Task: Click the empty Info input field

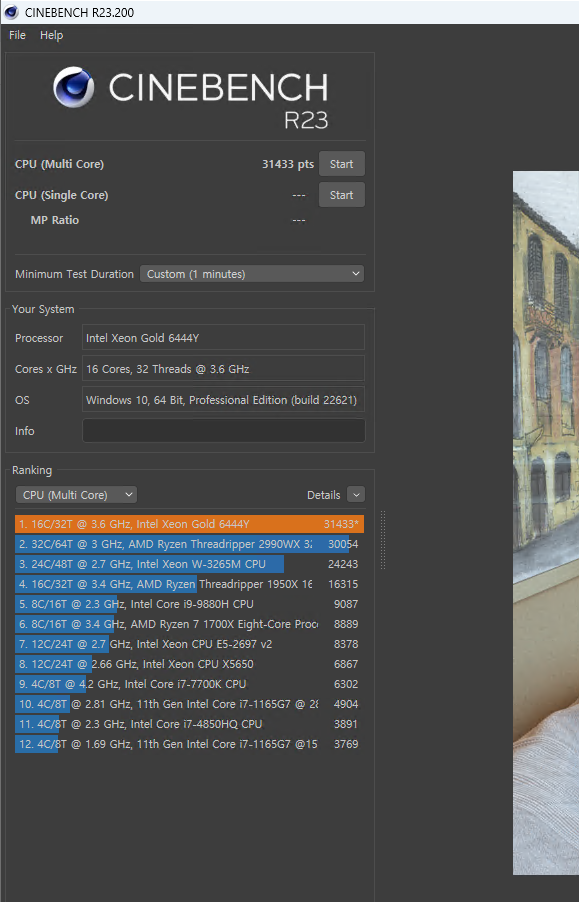Action: pyautogui.click(x=223, y=431)
